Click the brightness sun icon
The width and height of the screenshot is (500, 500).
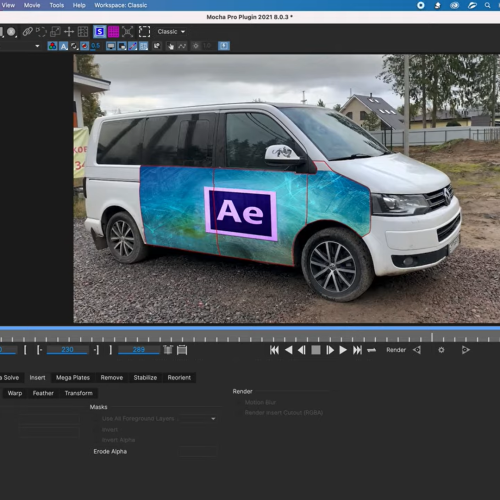(x=196, y=46)
